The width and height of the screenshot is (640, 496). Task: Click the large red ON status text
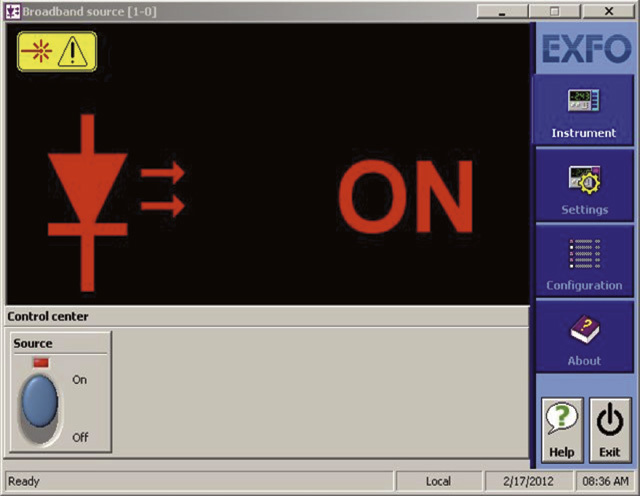click(x=404, y=196)
